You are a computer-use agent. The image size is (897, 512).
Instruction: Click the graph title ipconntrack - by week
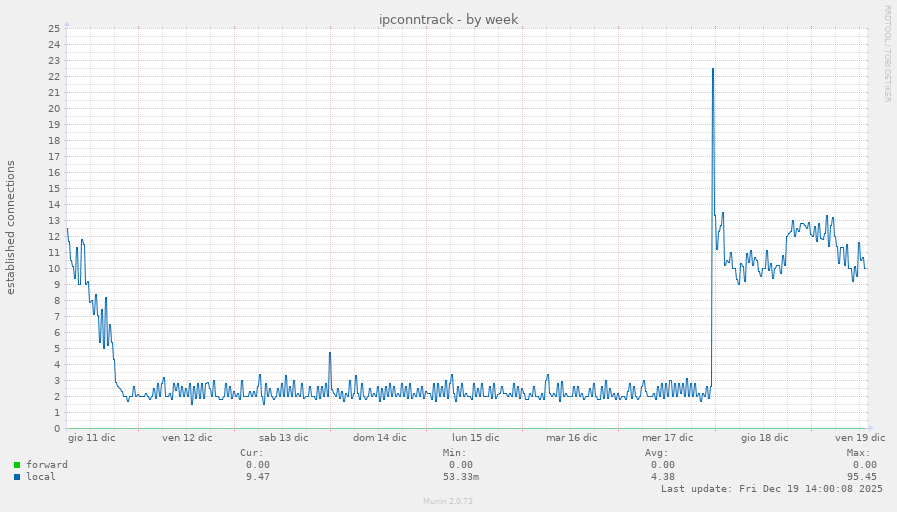(448, 20)
